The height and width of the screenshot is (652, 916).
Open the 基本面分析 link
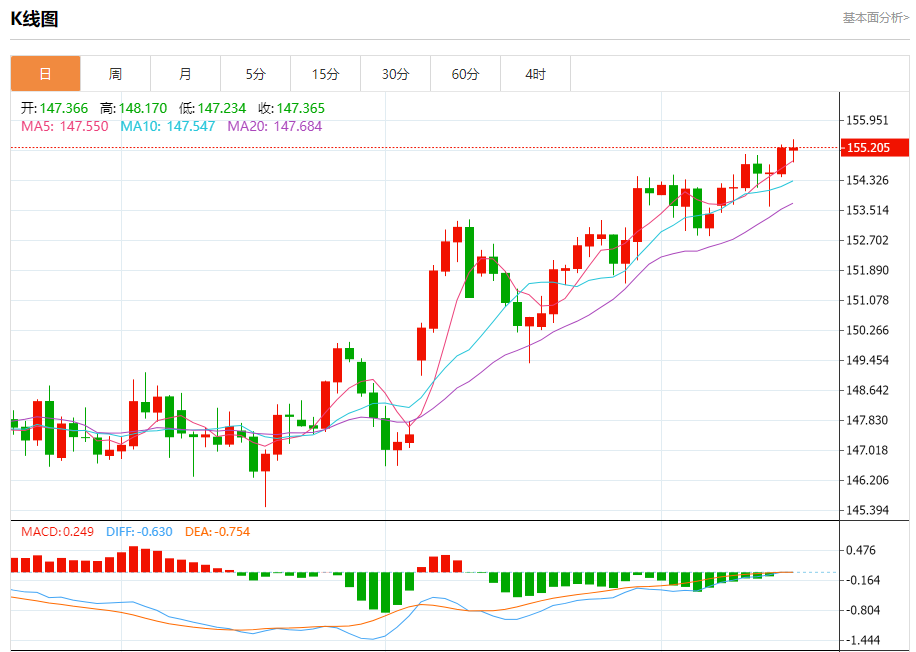876,18
